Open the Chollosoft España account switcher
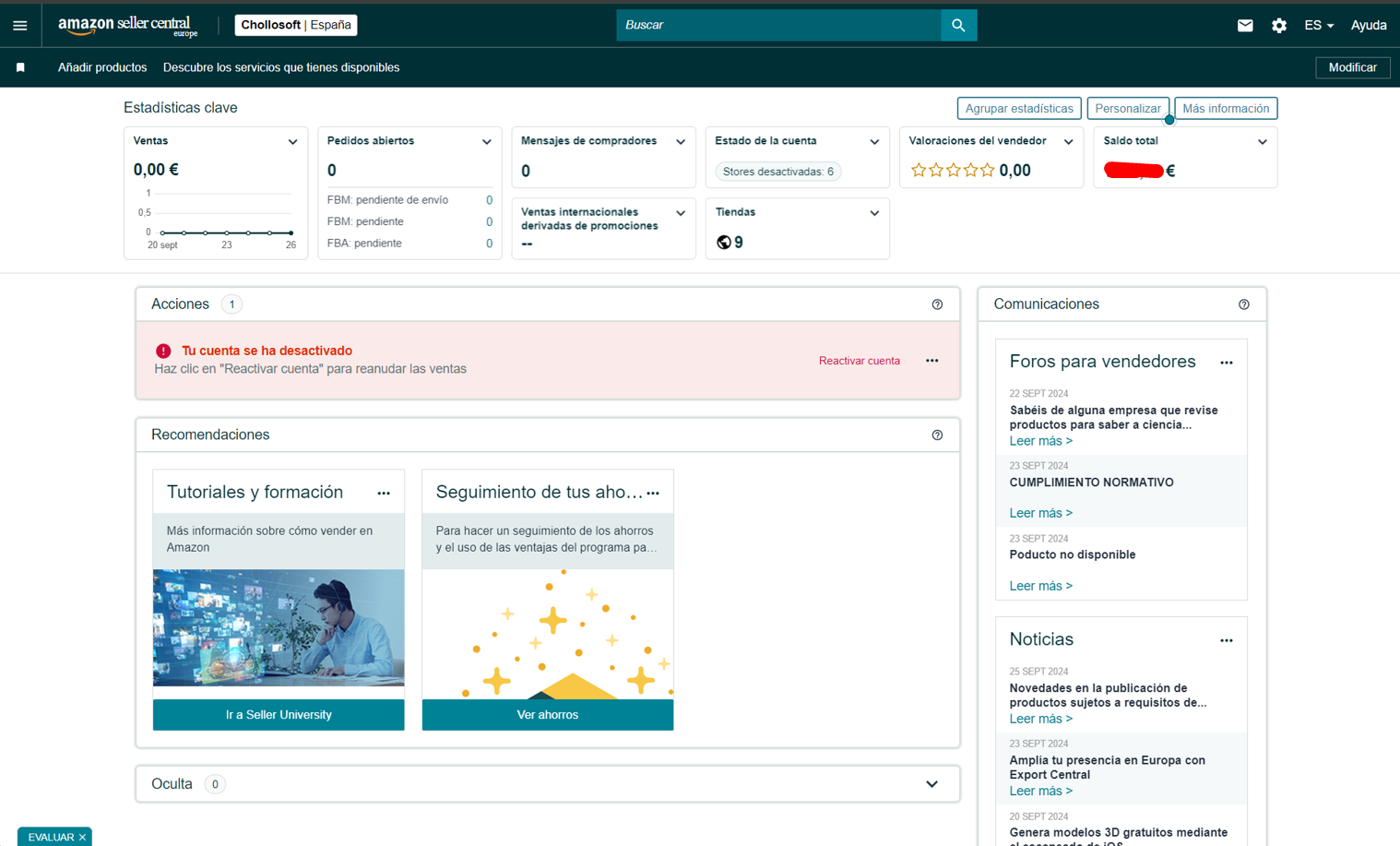This screenshot has height=846, width=1400. pyautogui.click(x=296, y=25)
